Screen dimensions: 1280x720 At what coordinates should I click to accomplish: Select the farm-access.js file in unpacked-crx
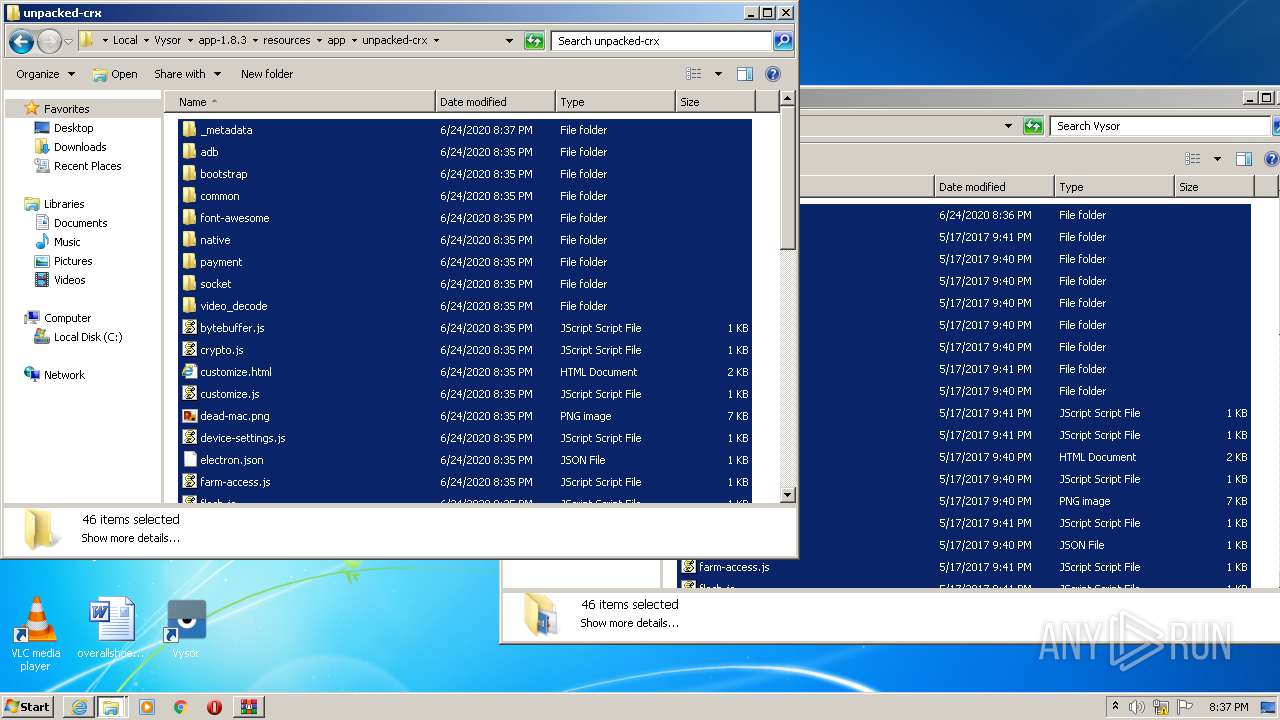tap(465, 482)
